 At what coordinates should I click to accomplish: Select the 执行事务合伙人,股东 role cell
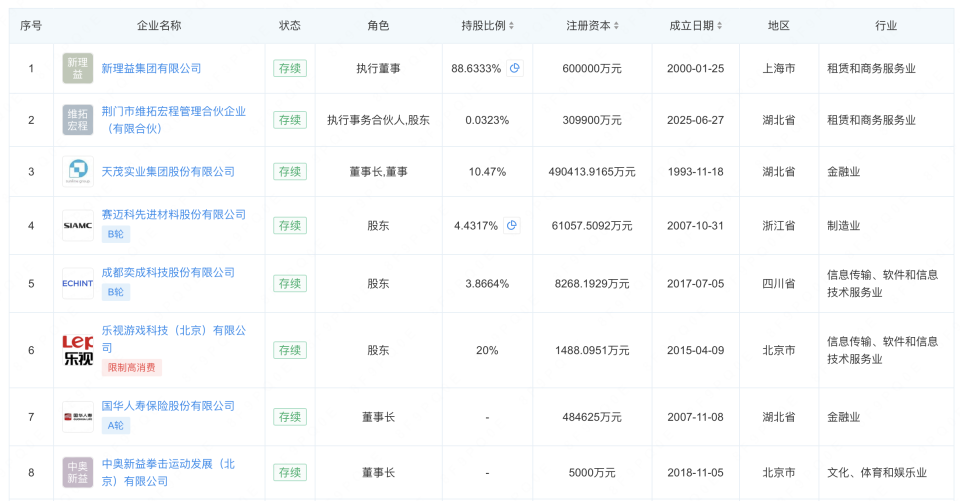click(x=378, y=120)
